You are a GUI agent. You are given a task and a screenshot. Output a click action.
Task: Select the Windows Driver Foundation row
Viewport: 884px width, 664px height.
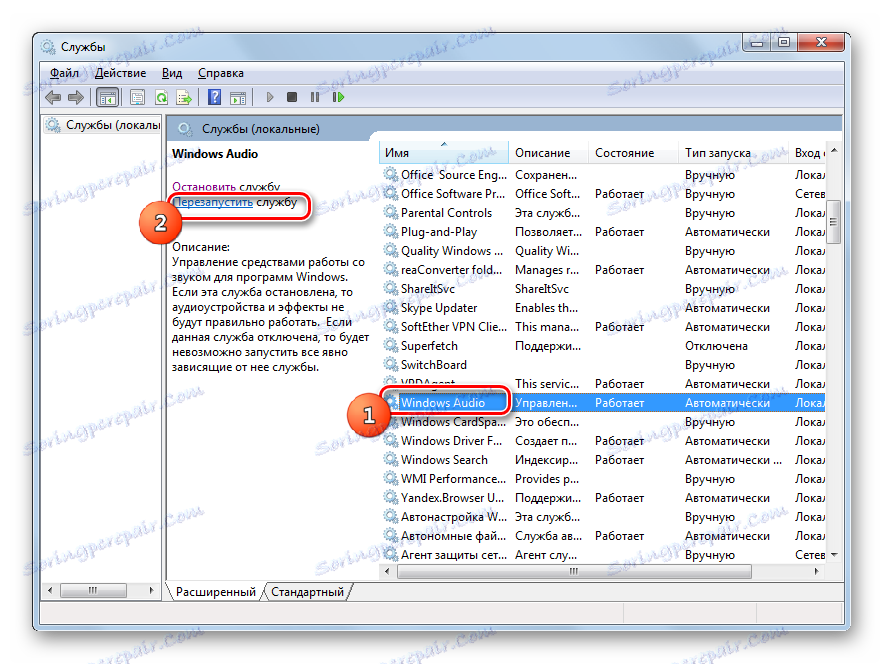(x=603, y=441)
